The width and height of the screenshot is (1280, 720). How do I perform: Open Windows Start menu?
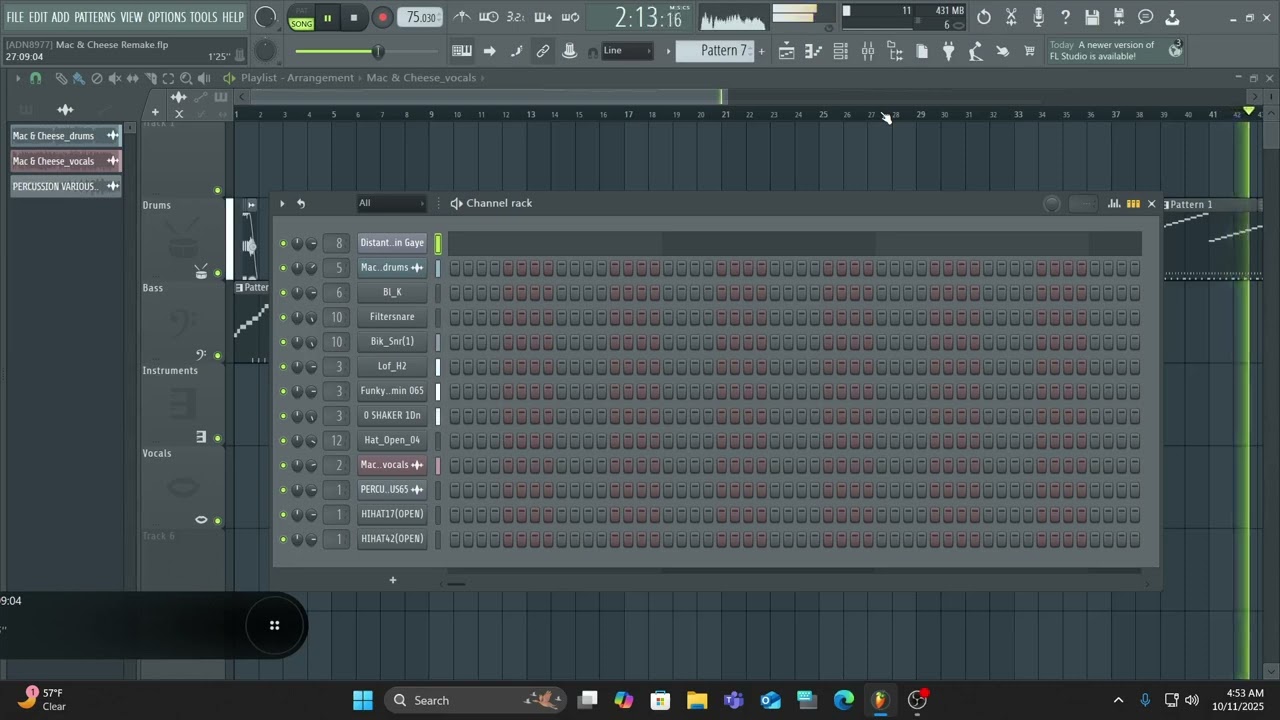coord(363,700)
